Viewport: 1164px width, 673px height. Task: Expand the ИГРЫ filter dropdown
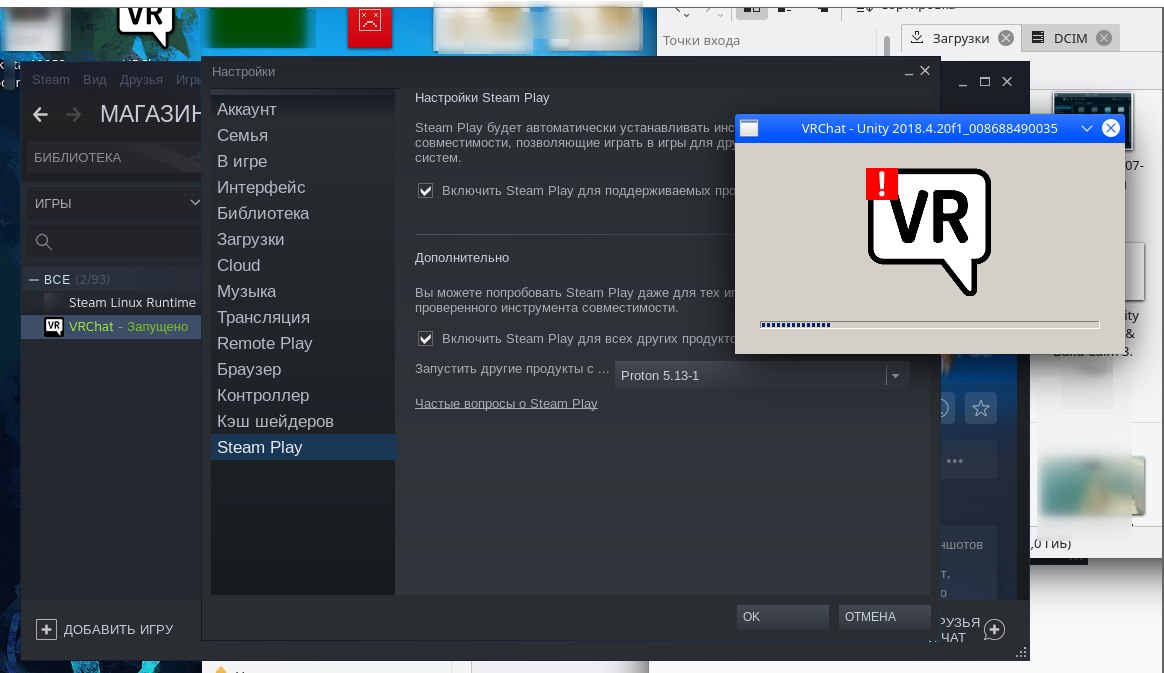click(x=114, y=203)
